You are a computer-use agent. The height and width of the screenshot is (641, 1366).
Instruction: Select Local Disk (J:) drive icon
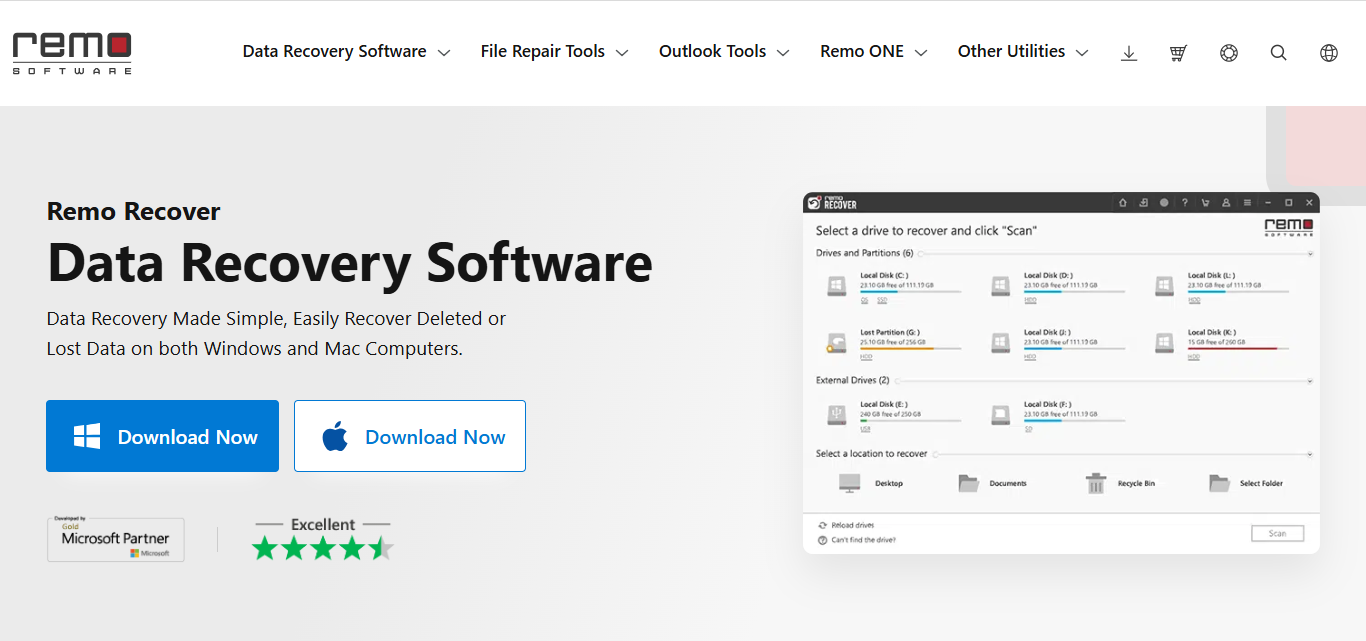pyautogui.click(x=1001, y=343)
